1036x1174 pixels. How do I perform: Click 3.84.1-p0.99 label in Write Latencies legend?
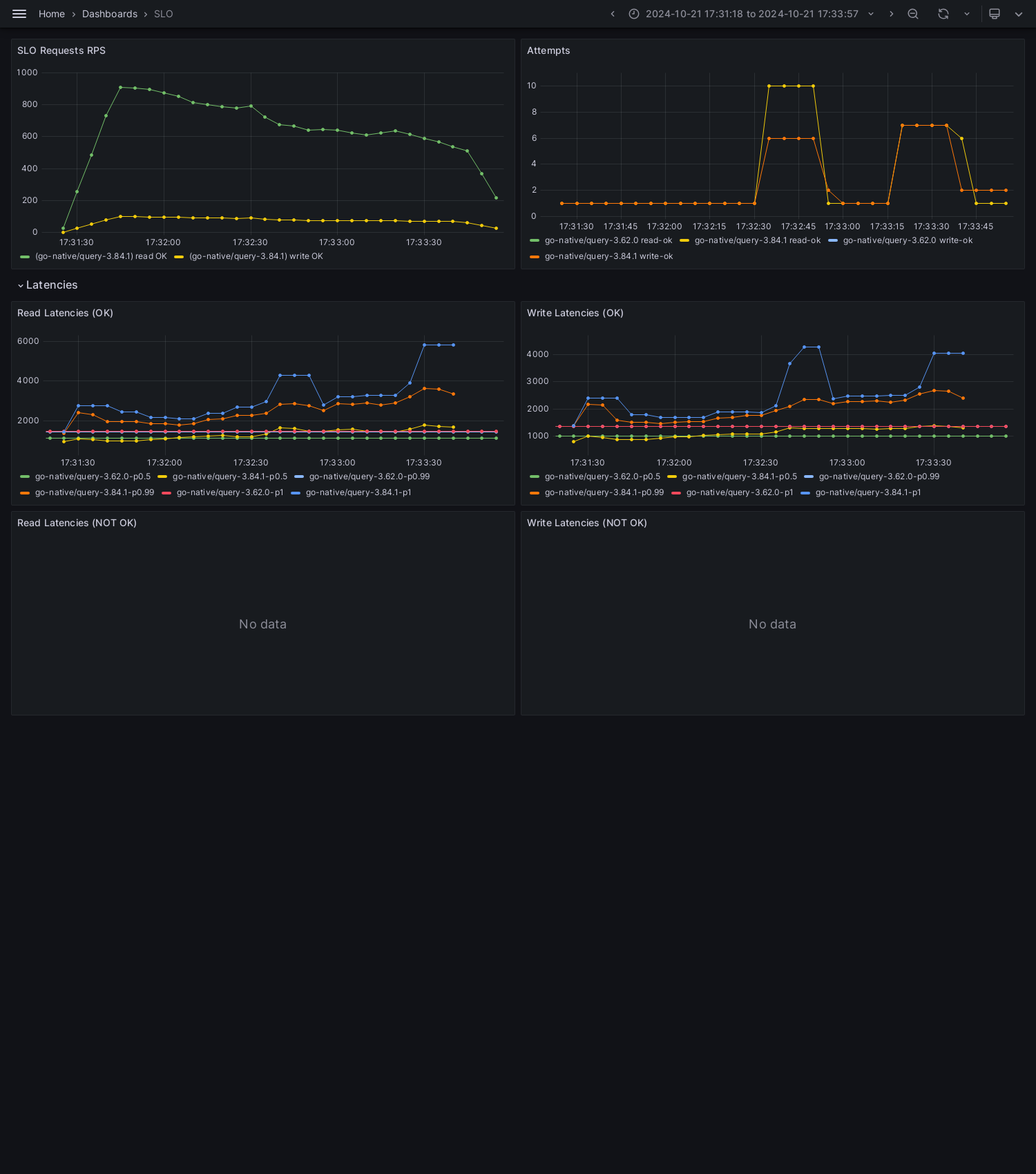tap(604, 492)
